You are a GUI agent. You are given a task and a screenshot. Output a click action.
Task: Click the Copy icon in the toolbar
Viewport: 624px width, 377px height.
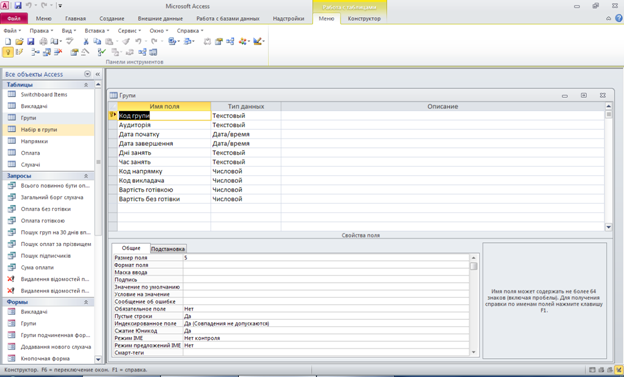[x=97, y=41]
